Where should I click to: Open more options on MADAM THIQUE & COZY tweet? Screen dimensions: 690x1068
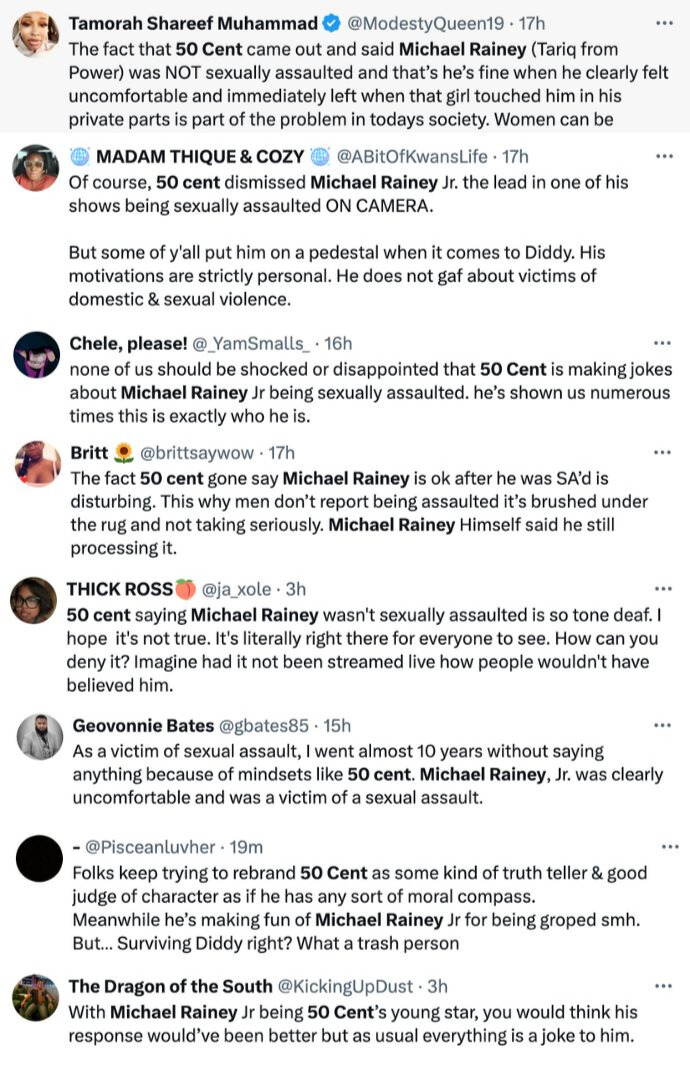pyautogui.click(x=664, y=156)
